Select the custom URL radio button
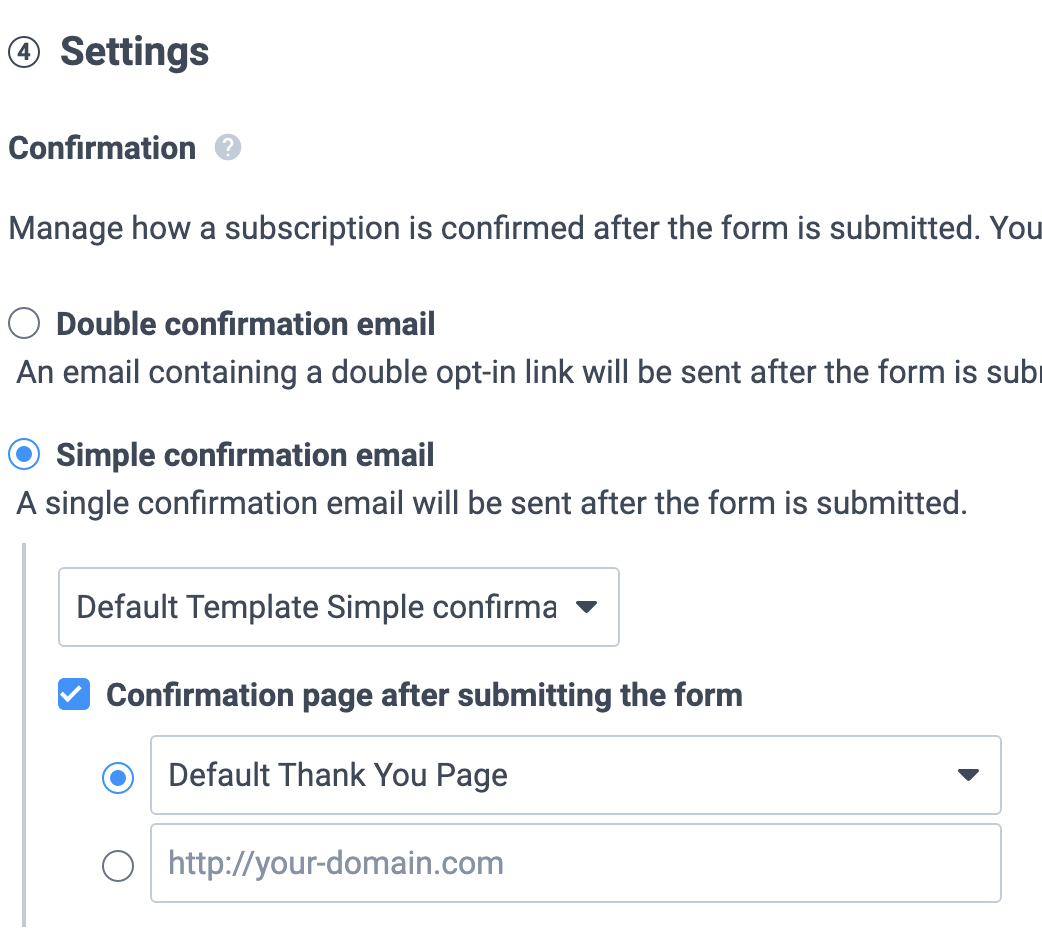The width and height of the screenshot is (1042, 946). [118, 866]
